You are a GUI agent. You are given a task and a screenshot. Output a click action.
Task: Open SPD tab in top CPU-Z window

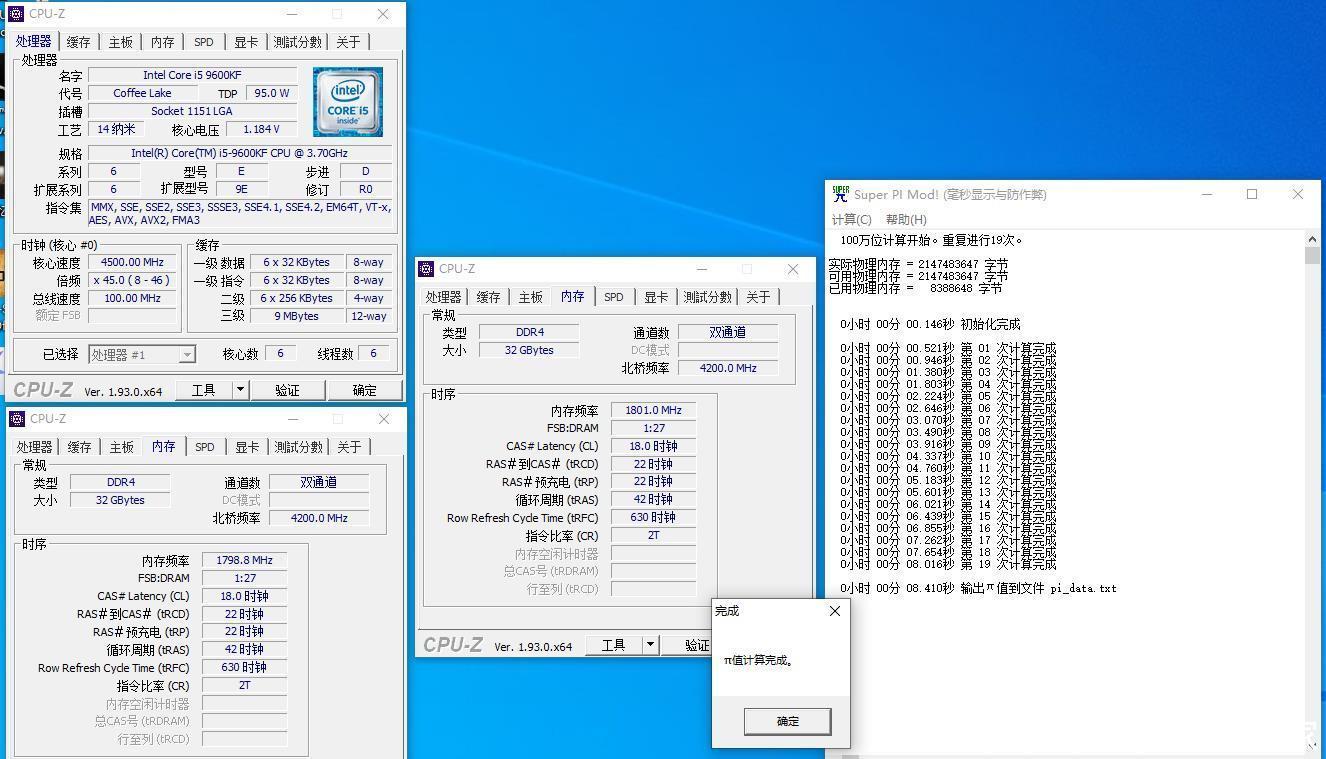click(x=204, y=42)
